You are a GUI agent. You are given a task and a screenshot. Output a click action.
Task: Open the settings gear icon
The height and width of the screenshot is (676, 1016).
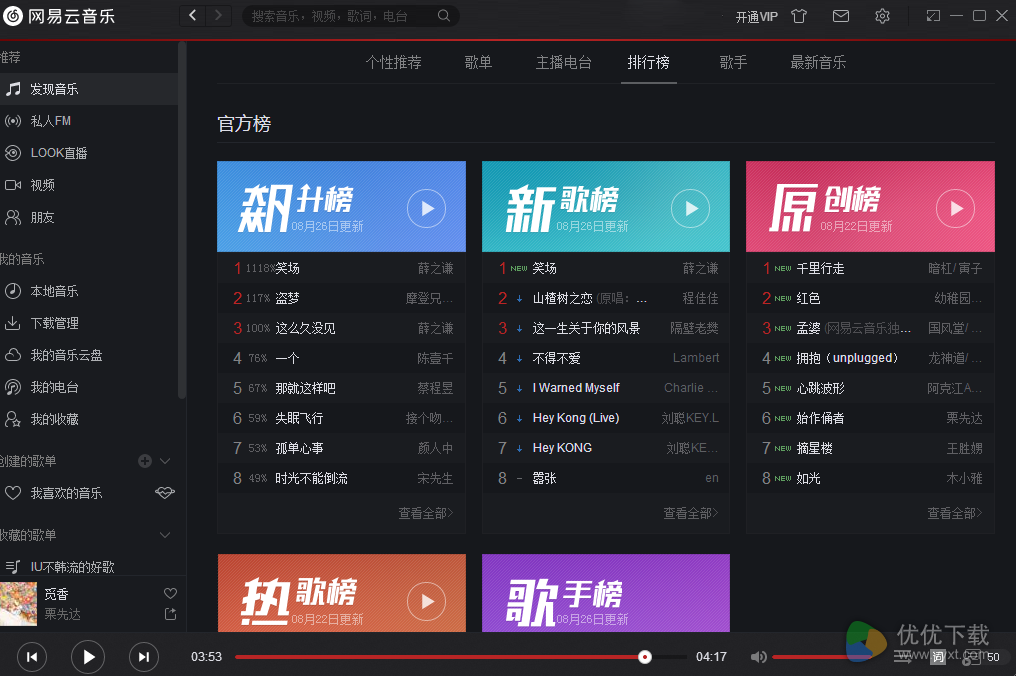pos(882,16)
